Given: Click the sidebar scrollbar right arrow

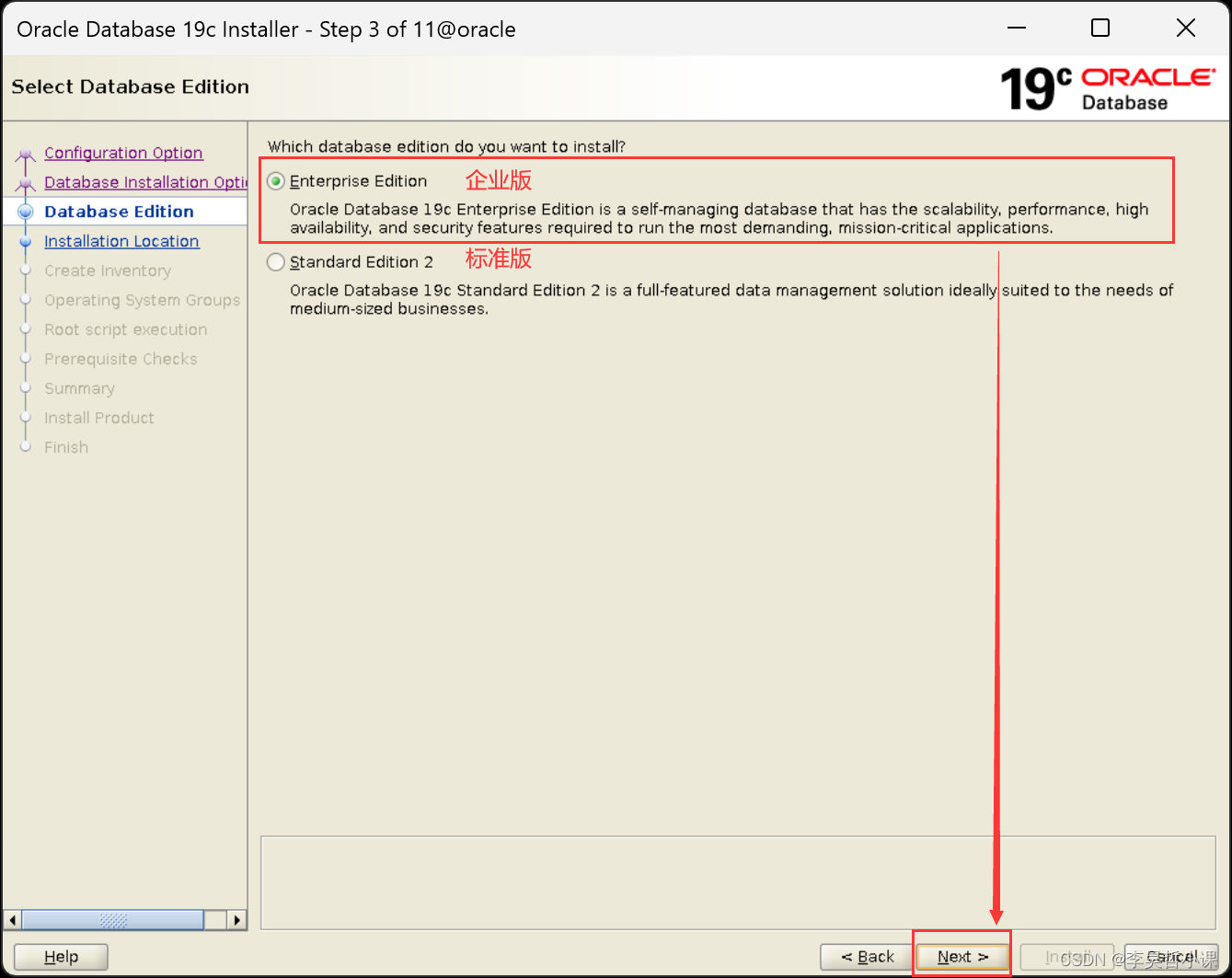Looking at the screenshot, I should click(x=236, y=920).
